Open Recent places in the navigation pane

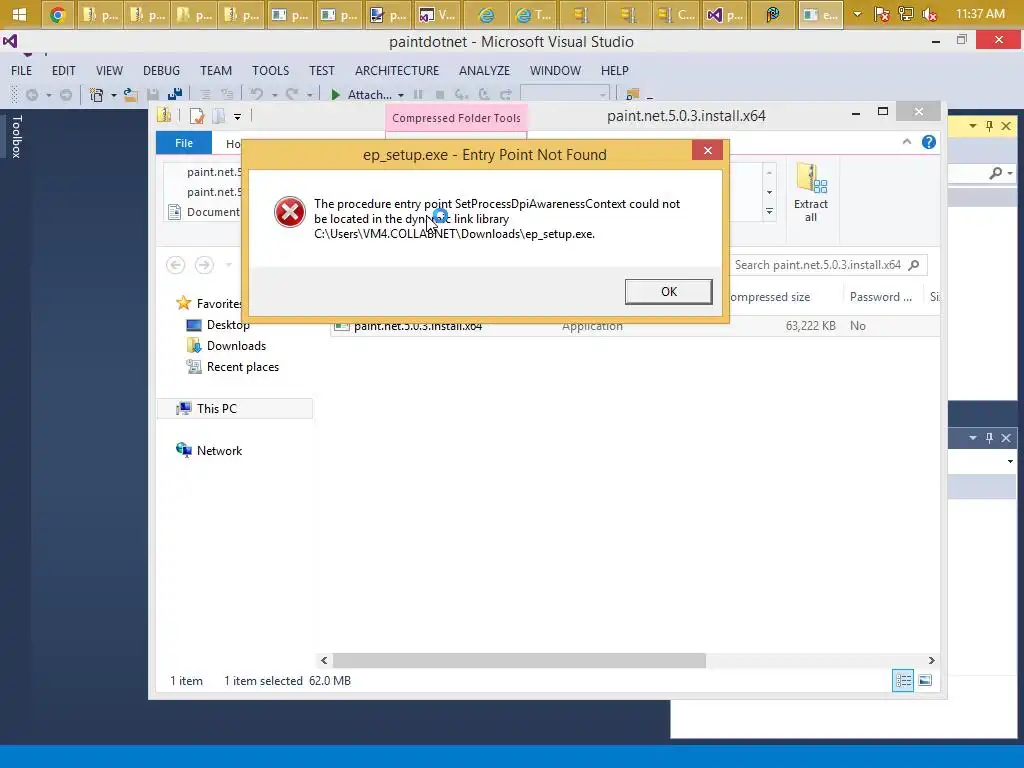[232, 367]
